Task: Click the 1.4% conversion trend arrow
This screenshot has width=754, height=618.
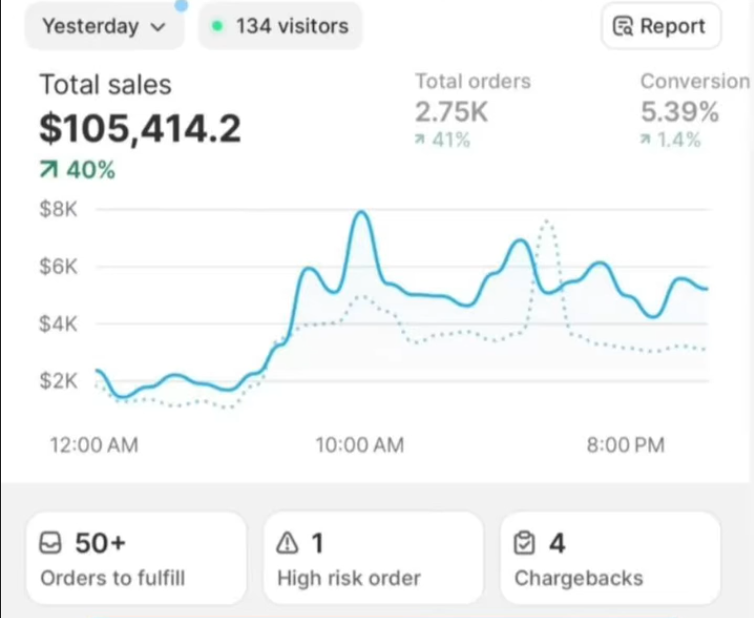Action: tap(647, 141)
